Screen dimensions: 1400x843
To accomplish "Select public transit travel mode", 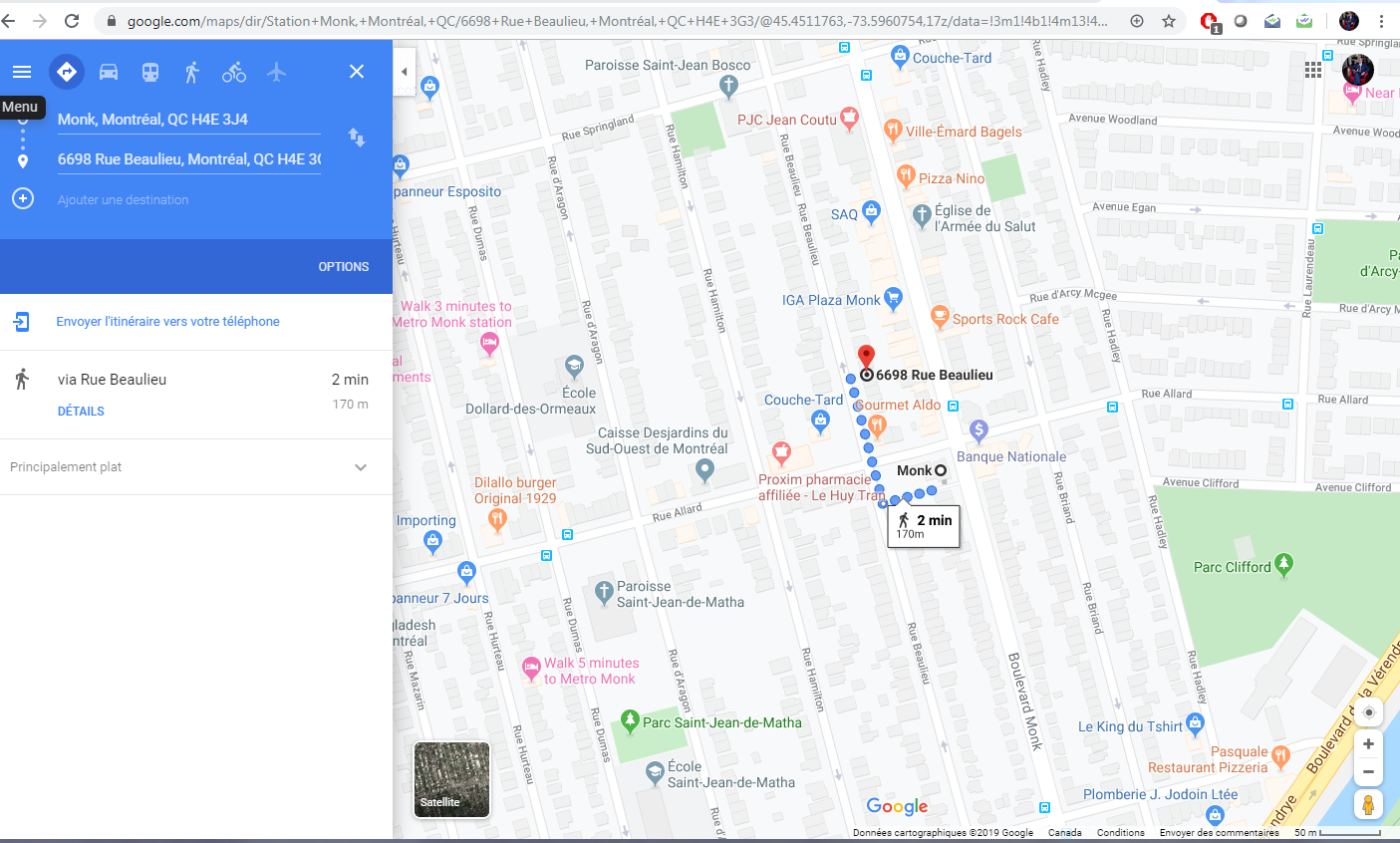I will 150,72.
